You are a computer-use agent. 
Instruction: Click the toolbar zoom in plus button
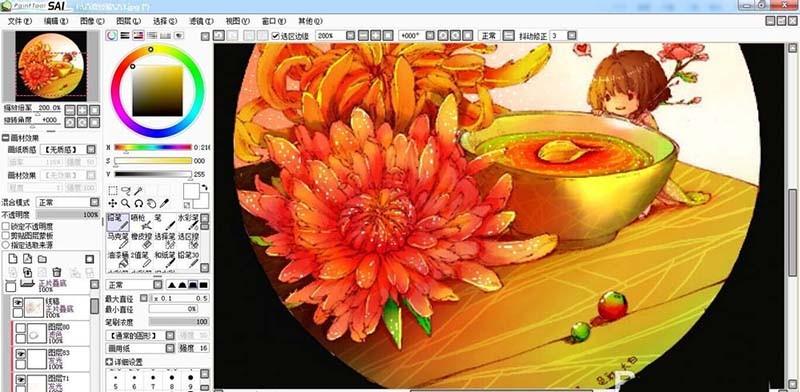tap(376, 36)
